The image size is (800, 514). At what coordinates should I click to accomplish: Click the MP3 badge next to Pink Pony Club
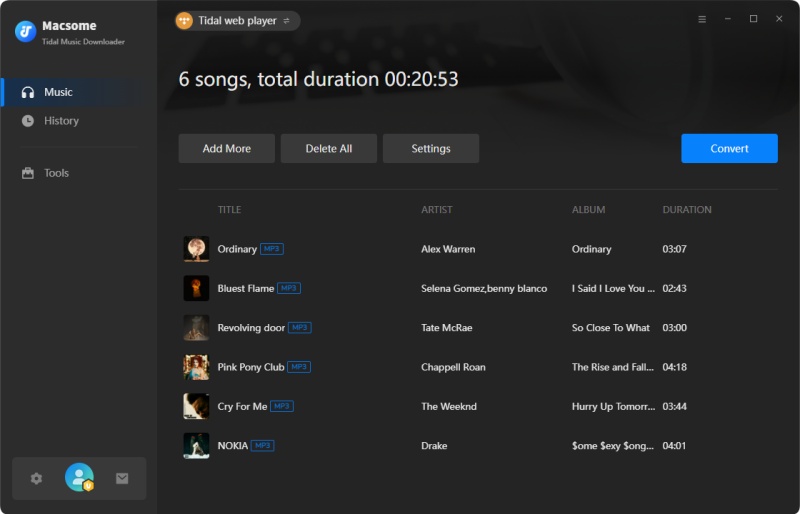click(x=299, y=367)
